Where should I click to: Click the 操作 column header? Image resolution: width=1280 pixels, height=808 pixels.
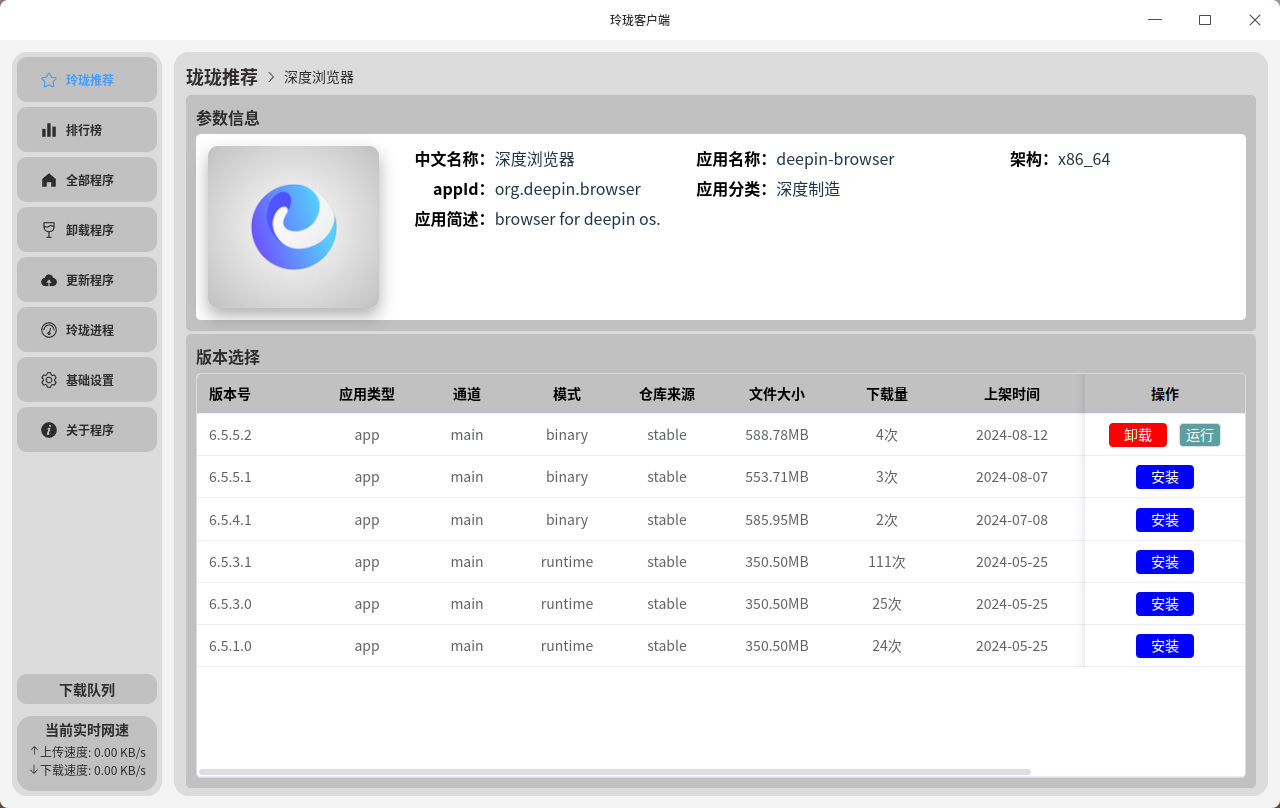(1165, 394)
